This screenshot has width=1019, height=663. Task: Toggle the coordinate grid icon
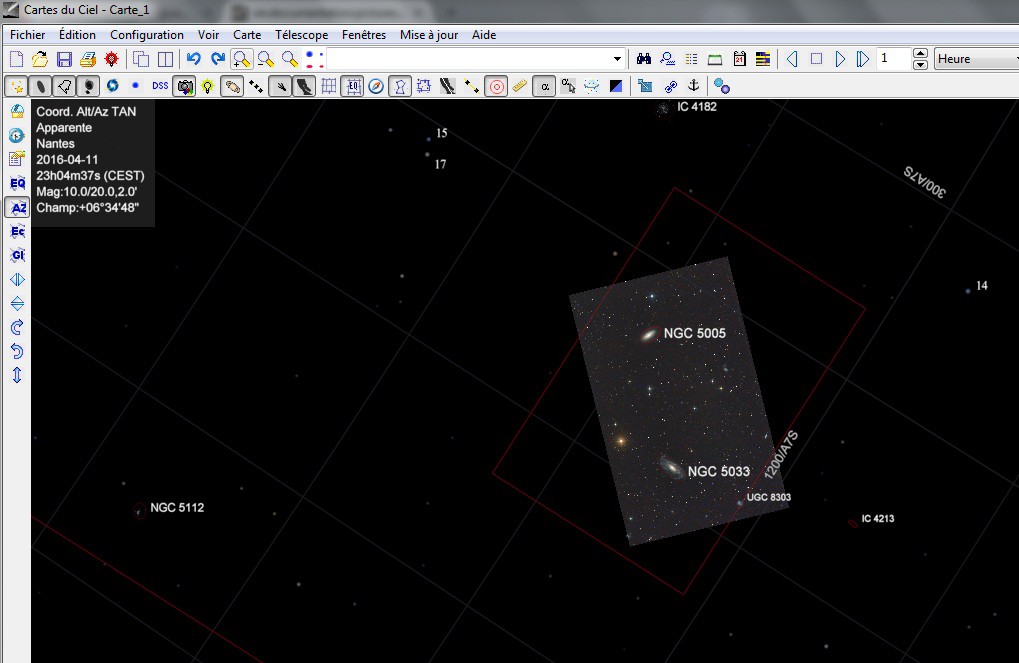(x=328, y=86)
